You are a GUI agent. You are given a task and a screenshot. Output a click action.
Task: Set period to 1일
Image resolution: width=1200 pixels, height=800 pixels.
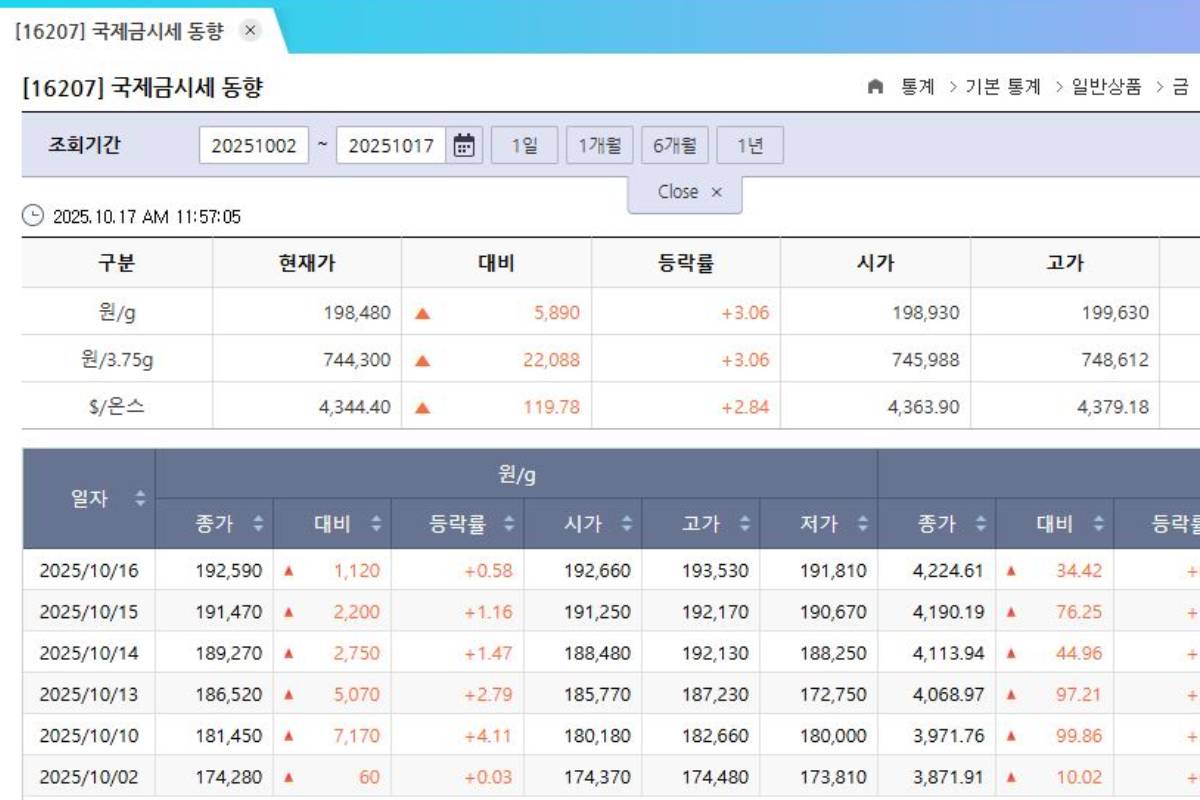[525, 146]
